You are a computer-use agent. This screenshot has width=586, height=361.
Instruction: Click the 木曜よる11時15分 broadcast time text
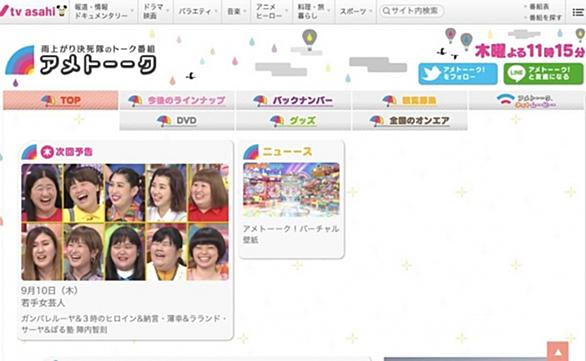[529, 51]
